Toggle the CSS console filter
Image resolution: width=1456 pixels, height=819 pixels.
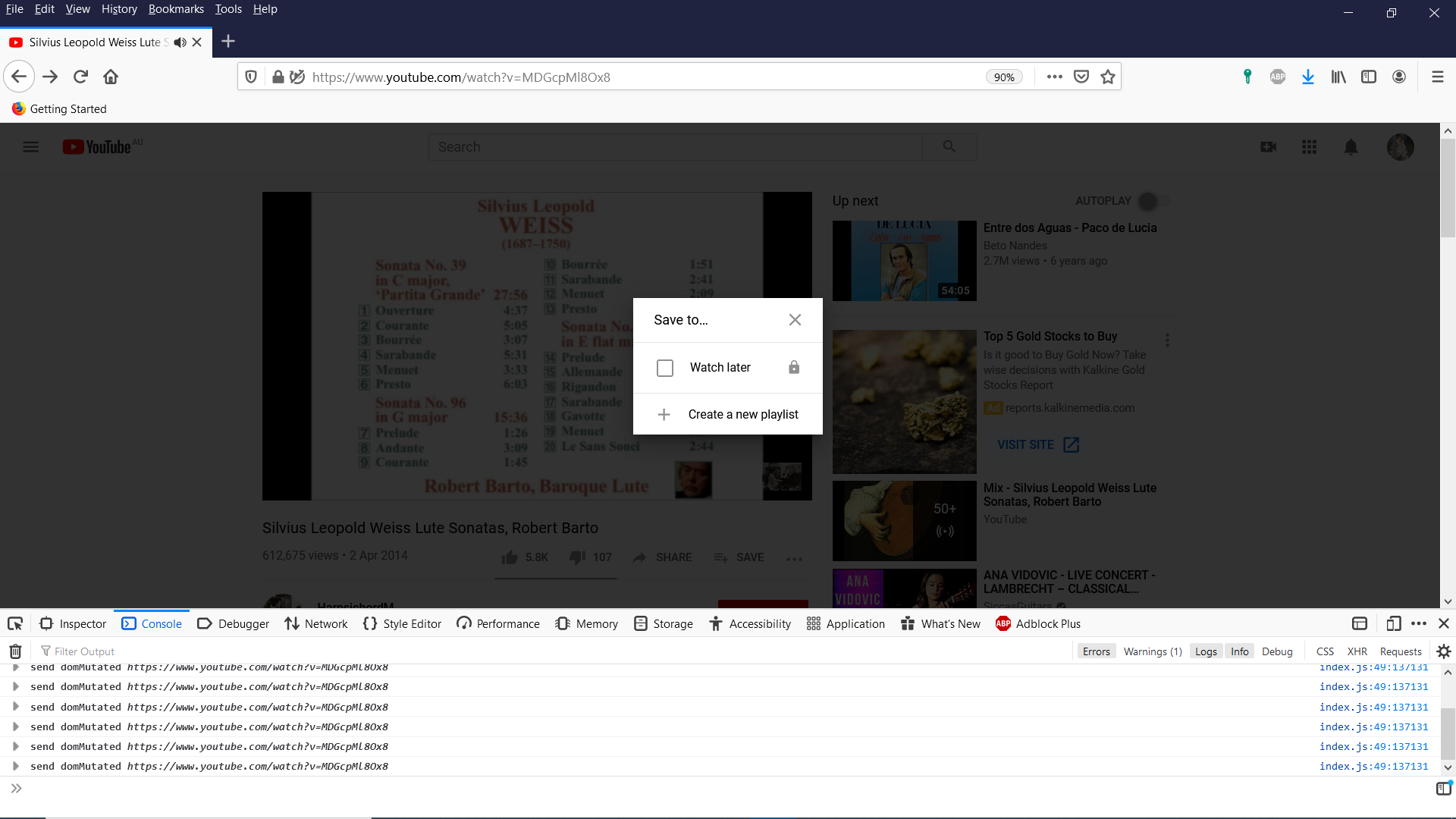tap(1325, 651)
